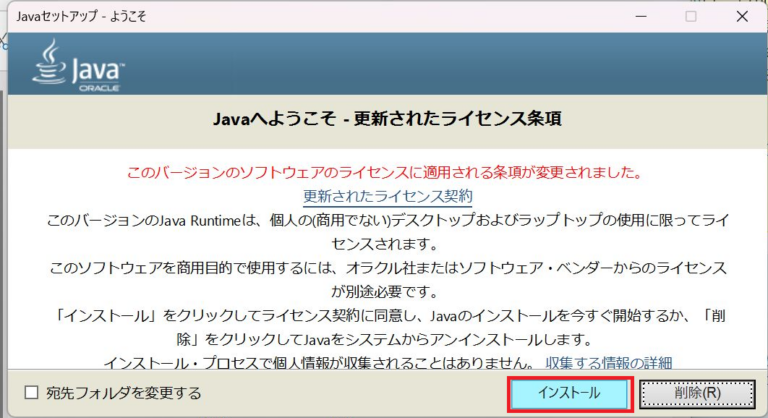Click the paragraph starting このソフトウェアを商用目的で
The image size is (768, 418).
[x=387, y=279]
